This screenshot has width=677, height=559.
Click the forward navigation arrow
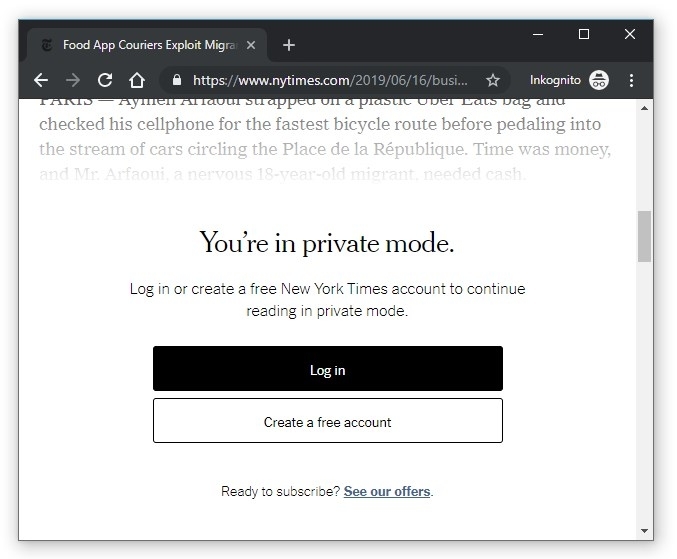(x=73, y=80)
